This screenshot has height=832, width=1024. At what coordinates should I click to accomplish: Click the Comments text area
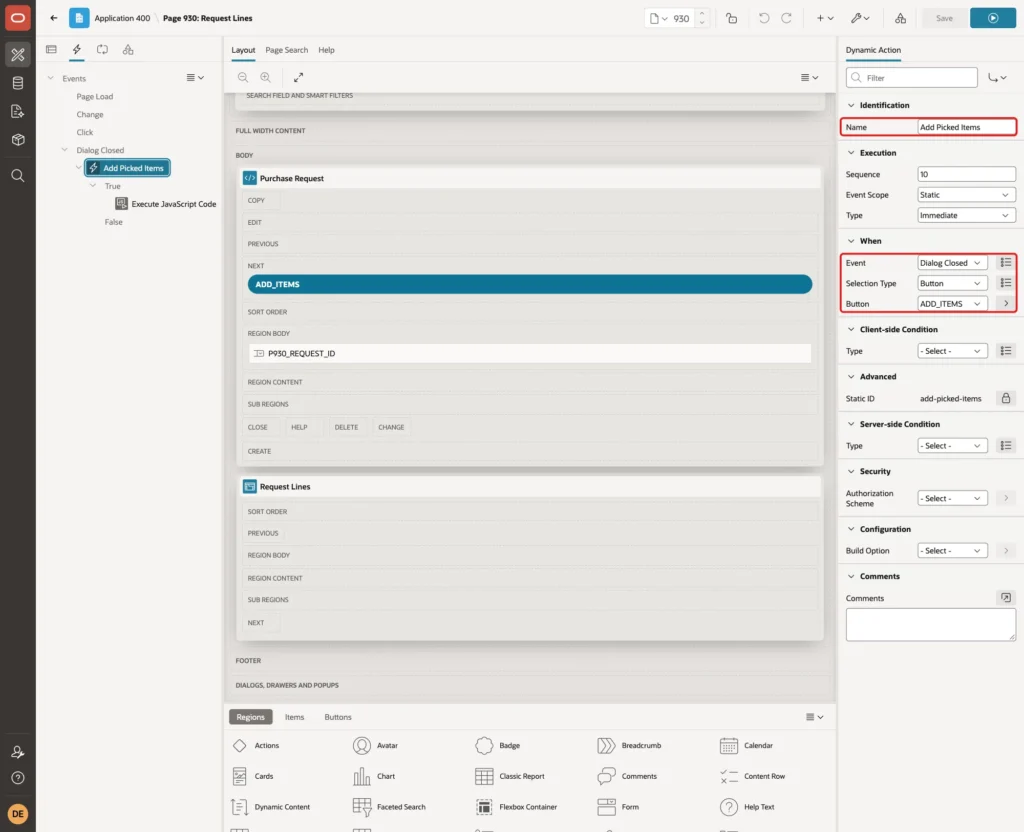pyautogui.click(x=931, y=624)
